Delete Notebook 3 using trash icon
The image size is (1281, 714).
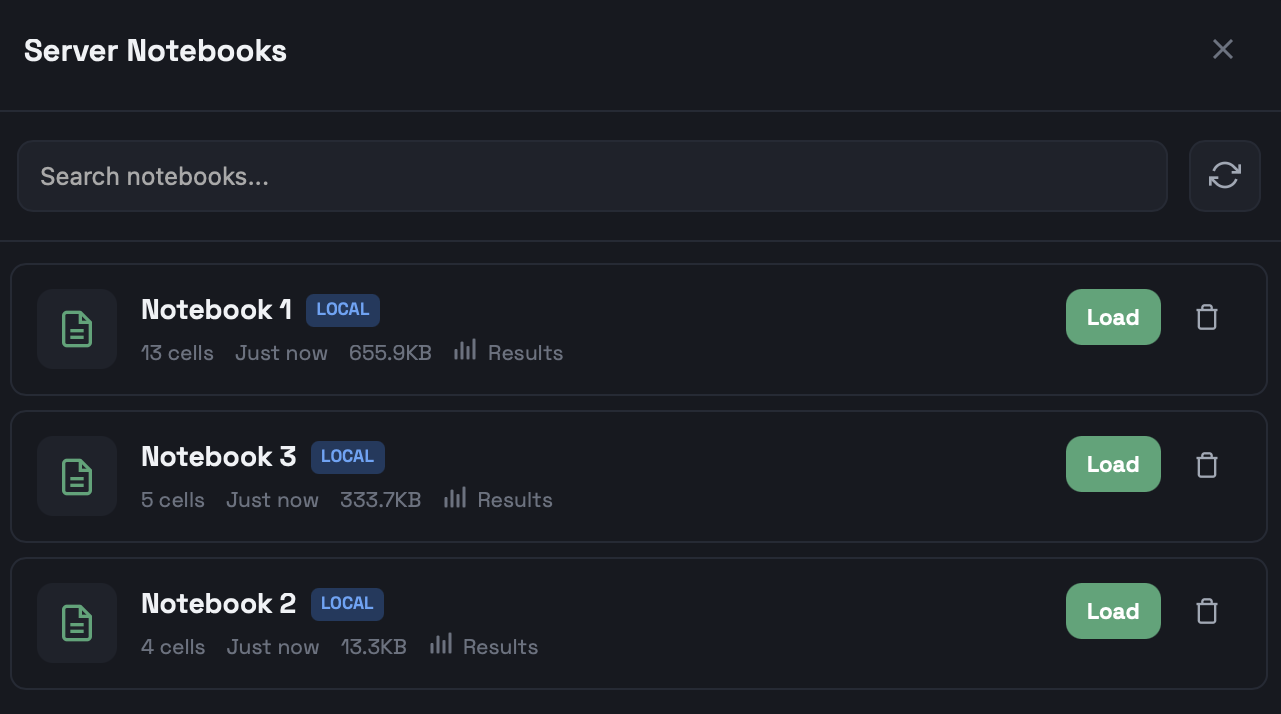(x=1207, y=465)
